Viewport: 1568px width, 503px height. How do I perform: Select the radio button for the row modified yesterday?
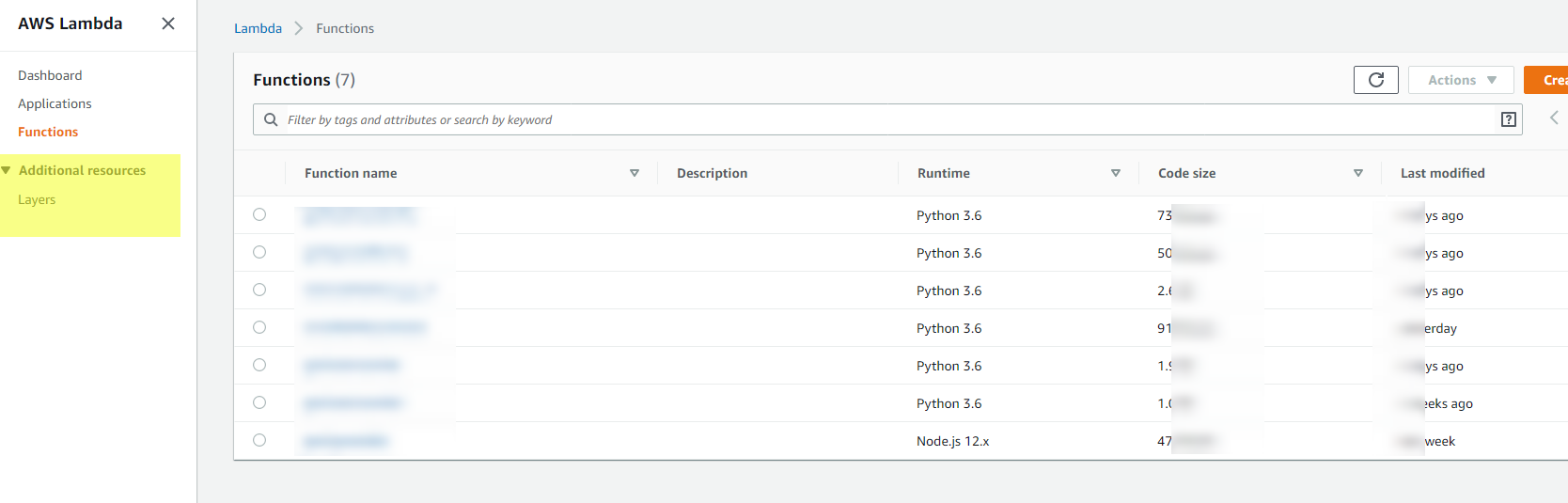259,327
